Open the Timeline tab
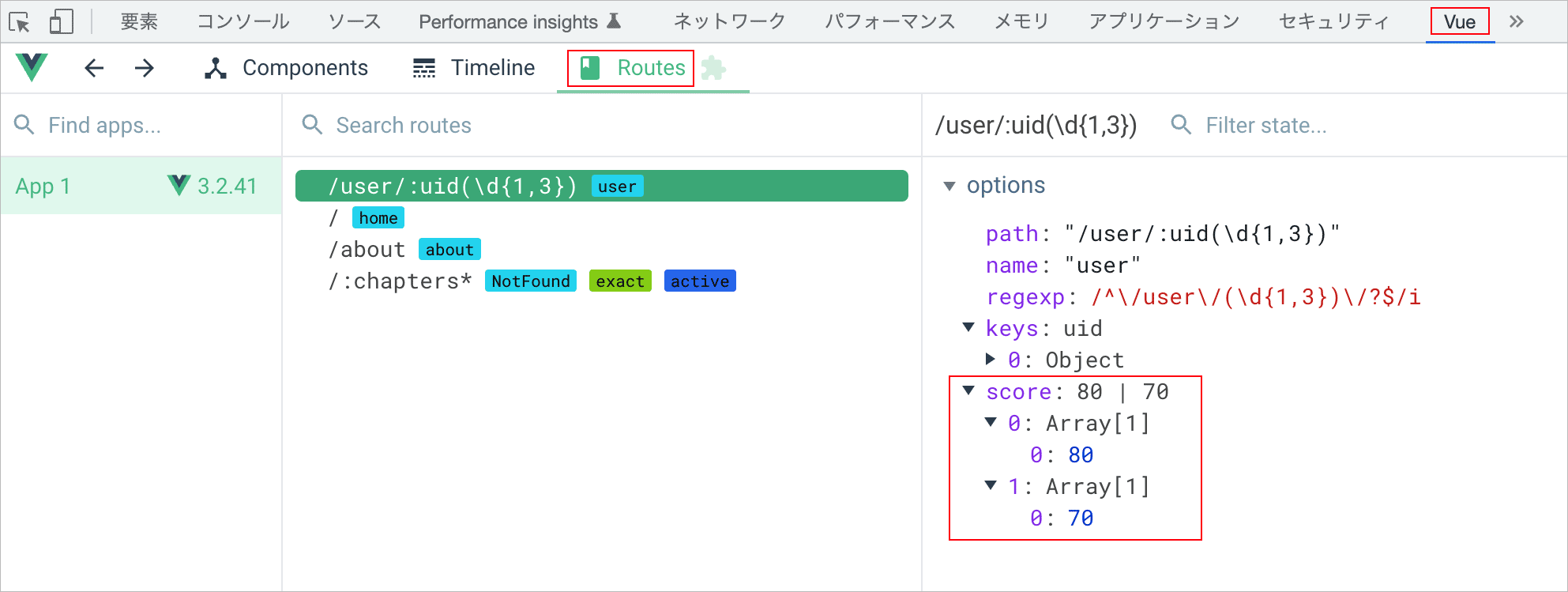Screen dimensions: 1568x592 [x=474, y=68]
